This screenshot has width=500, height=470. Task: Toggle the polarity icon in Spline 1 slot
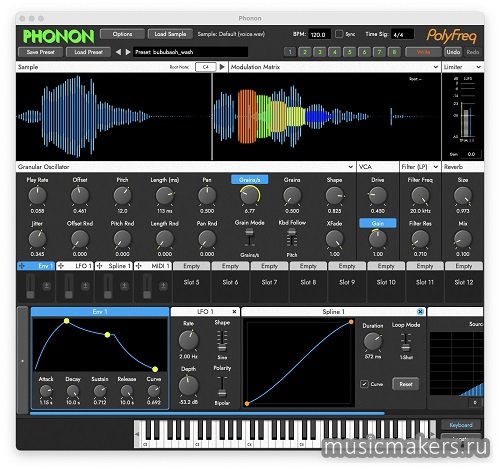pos(124,286)
